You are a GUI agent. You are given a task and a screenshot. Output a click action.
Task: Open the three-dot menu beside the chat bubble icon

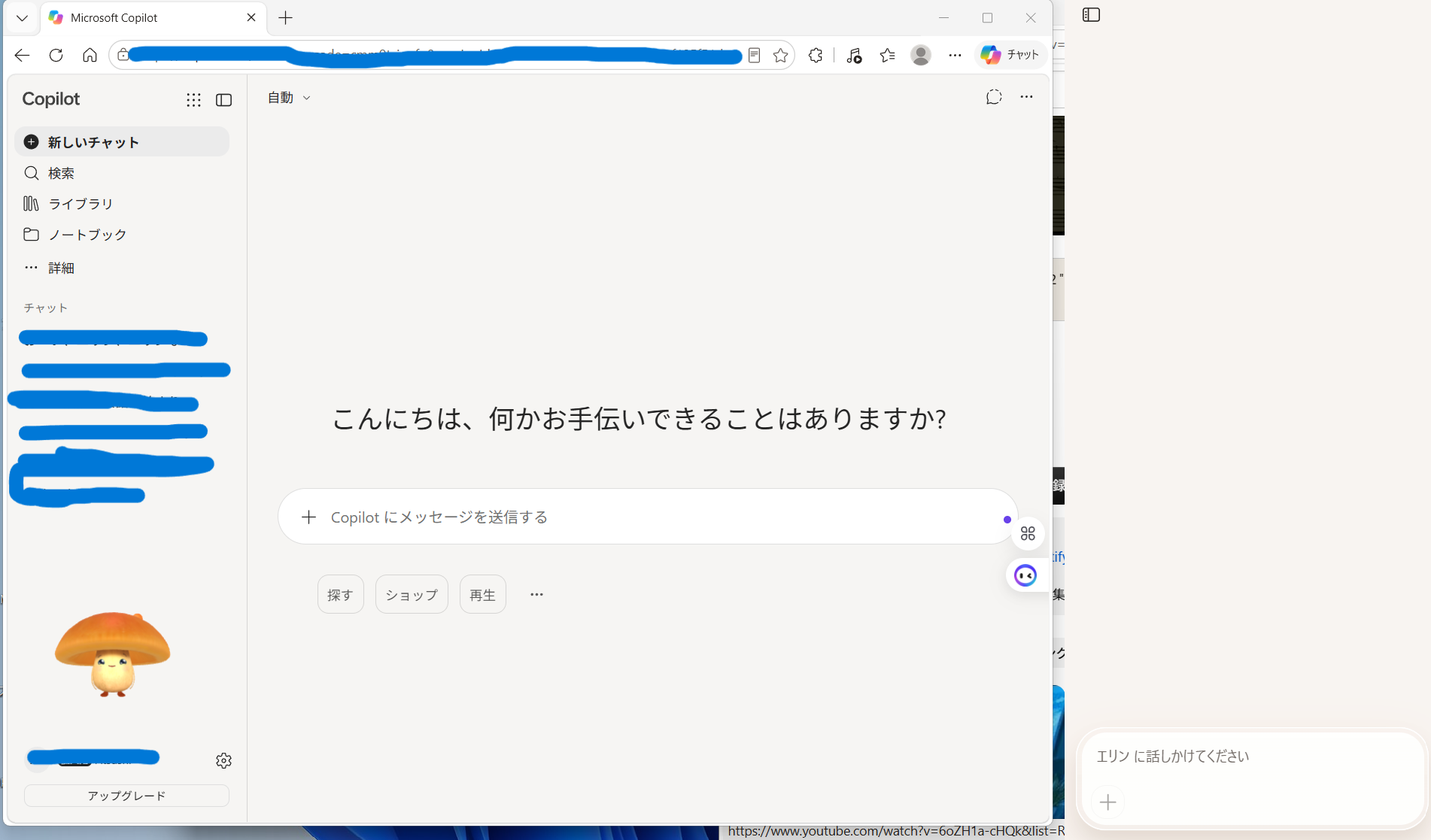[x=1026, y=97]
